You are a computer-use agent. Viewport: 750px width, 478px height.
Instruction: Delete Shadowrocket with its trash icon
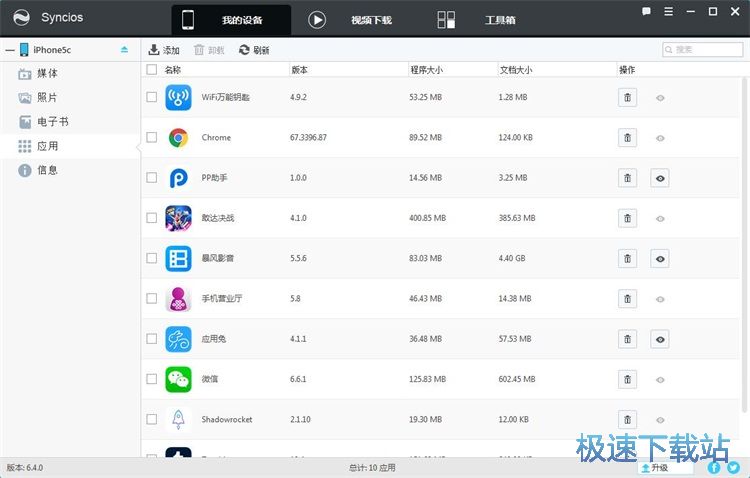click(x=628, y=420)
